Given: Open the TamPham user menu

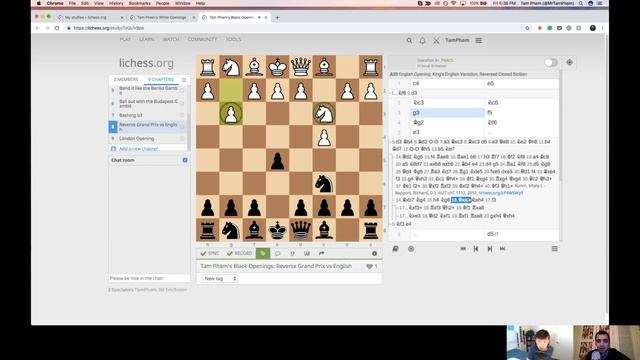Looking at the screenshot, I should tap(457, 40).
